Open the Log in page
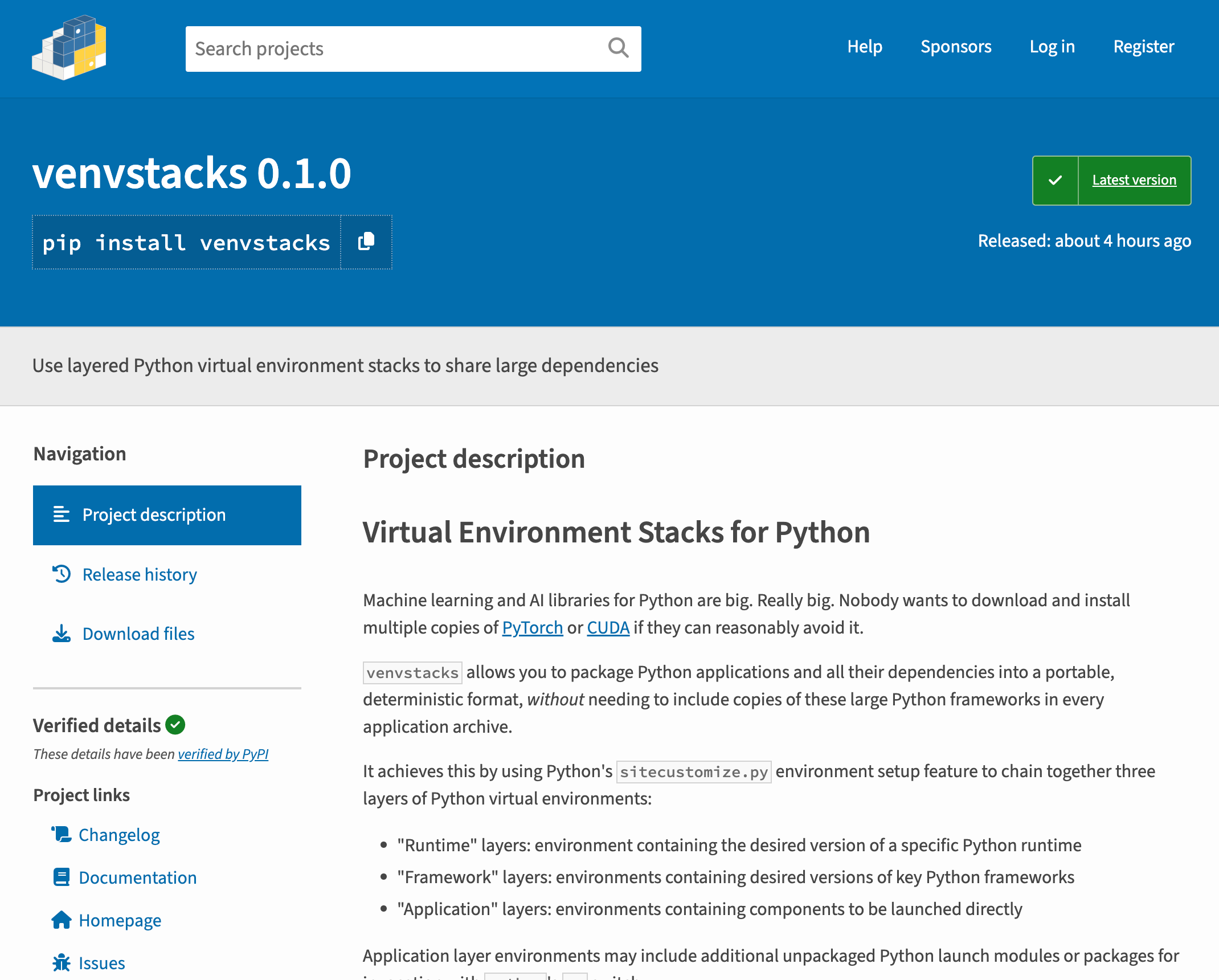The image size is (1219, 980). point(1052,47)
